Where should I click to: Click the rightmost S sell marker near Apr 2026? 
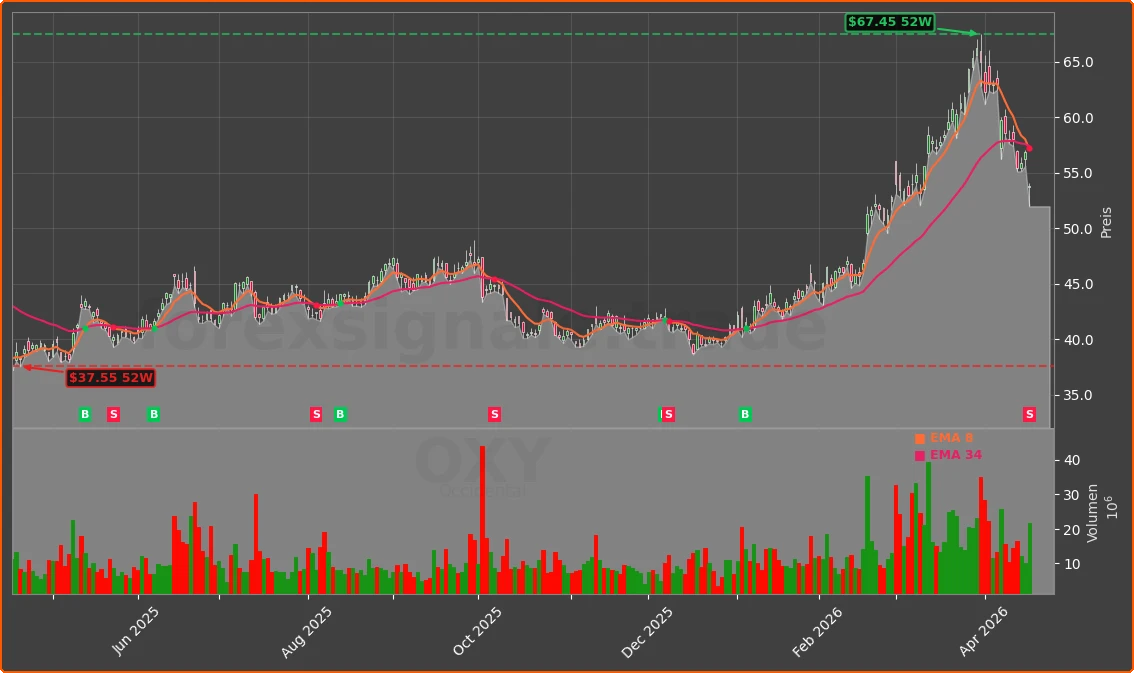pyautogui.click(x=1028, y=414)
